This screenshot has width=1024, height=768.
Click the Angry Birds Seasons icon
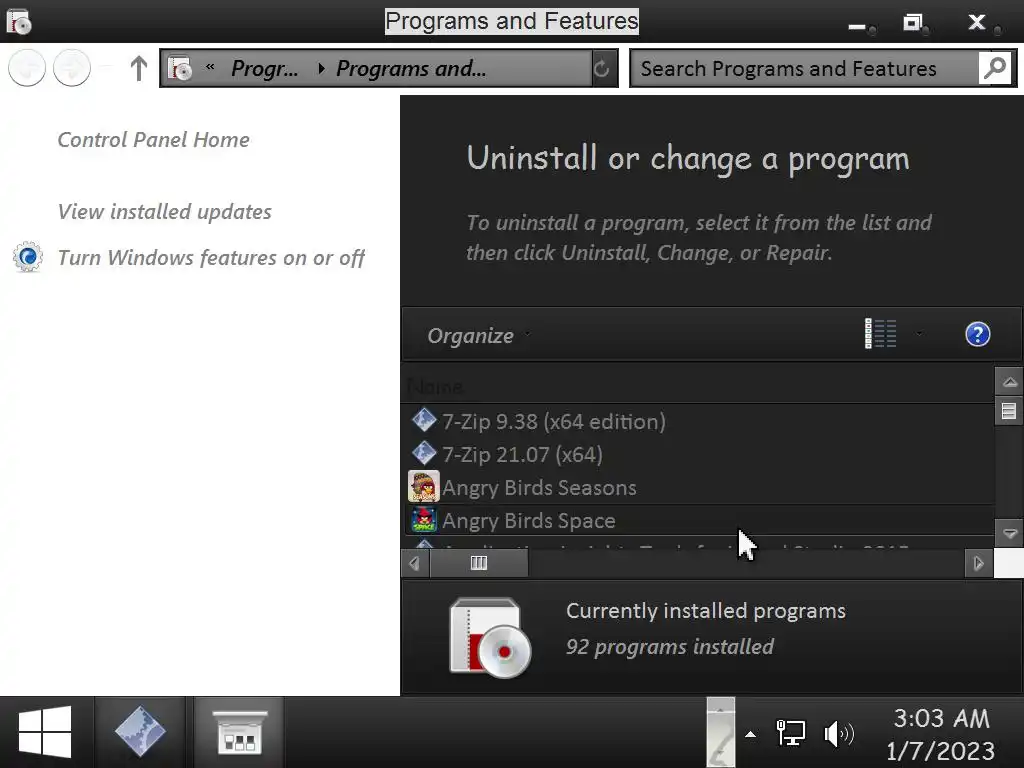click(424, 487)
